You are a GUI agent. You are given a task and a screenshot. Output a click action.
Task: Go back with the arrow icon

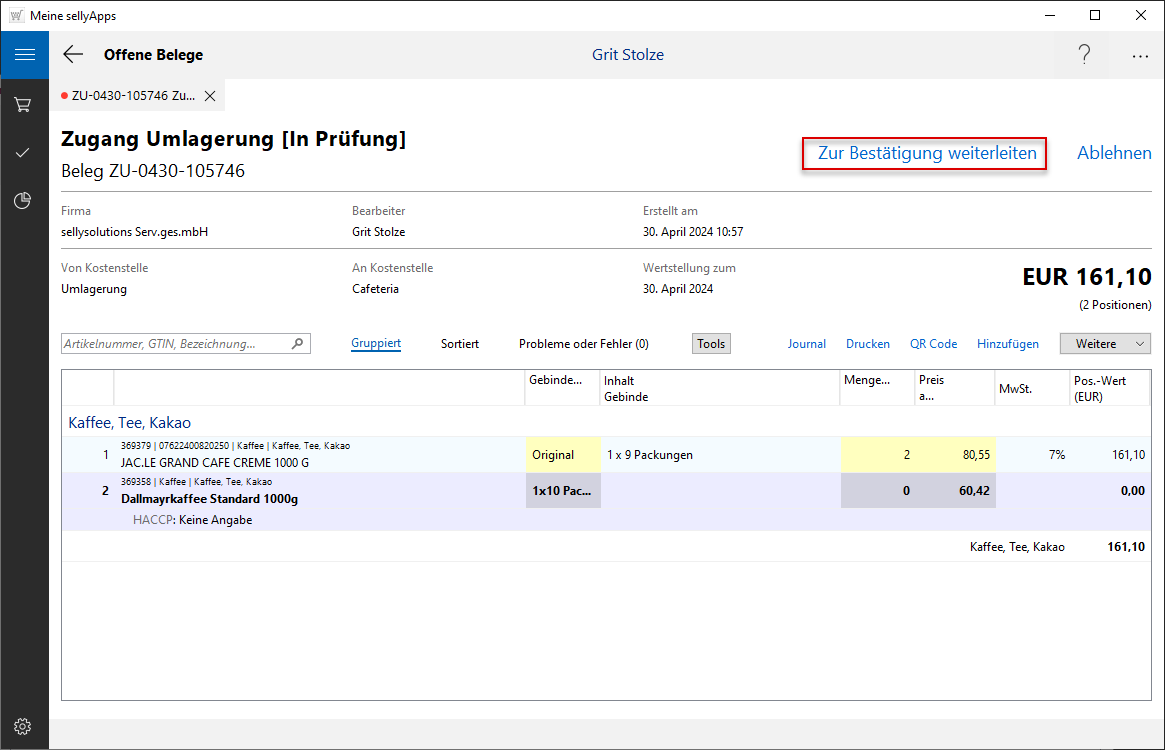(73, 55)
